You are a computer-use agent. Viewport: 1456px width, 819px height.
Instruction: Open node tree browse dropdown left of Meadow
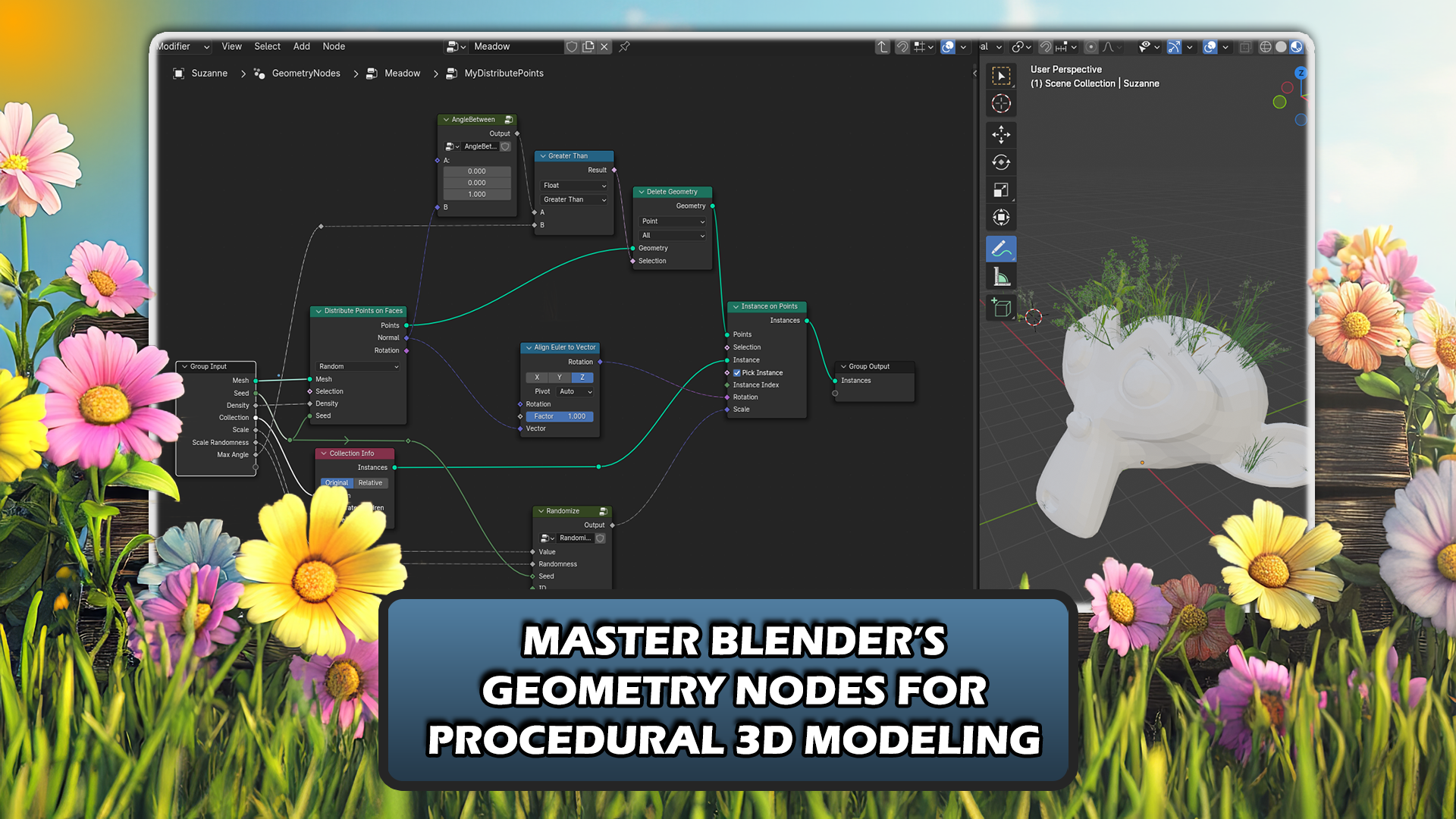point(456,47)
